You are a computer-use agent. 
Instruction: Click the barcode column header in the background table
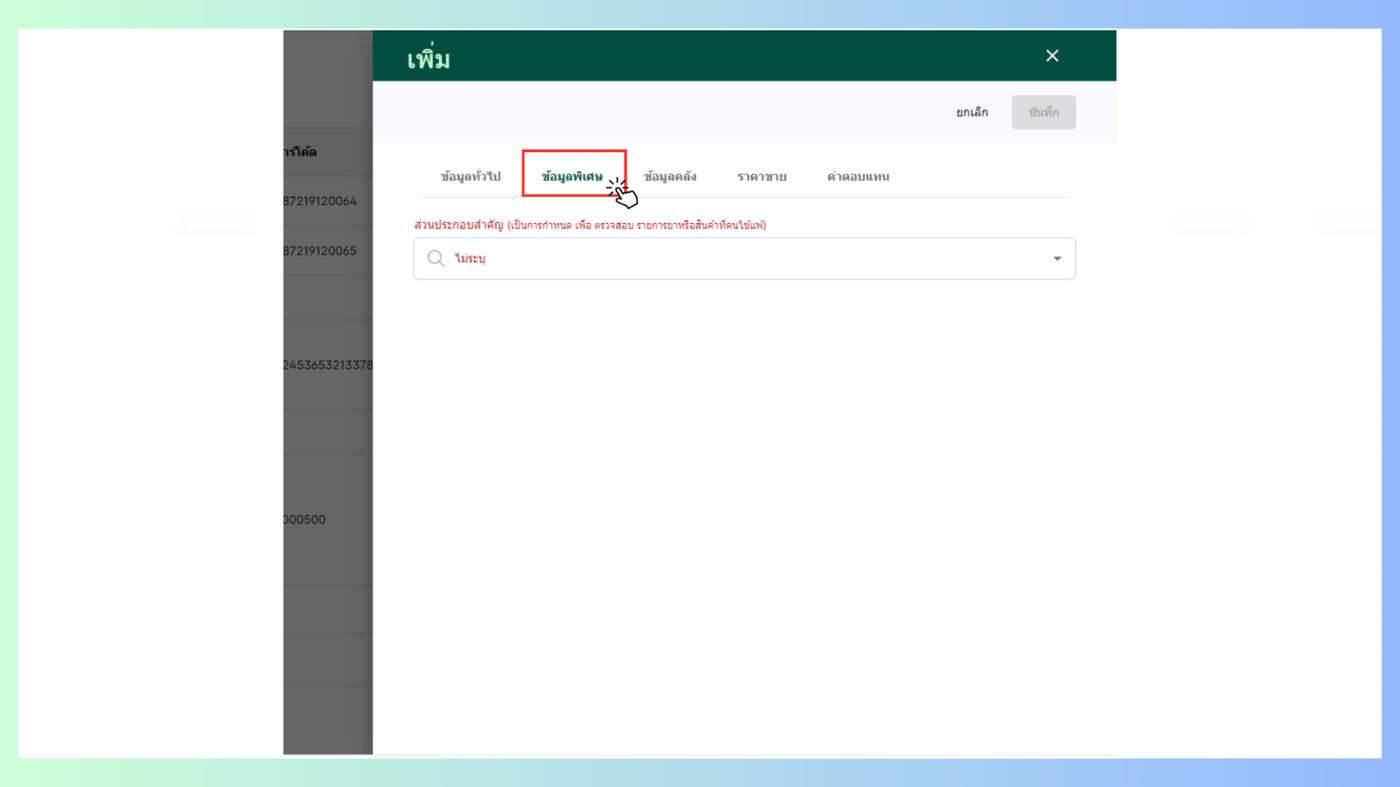point(301,152)
